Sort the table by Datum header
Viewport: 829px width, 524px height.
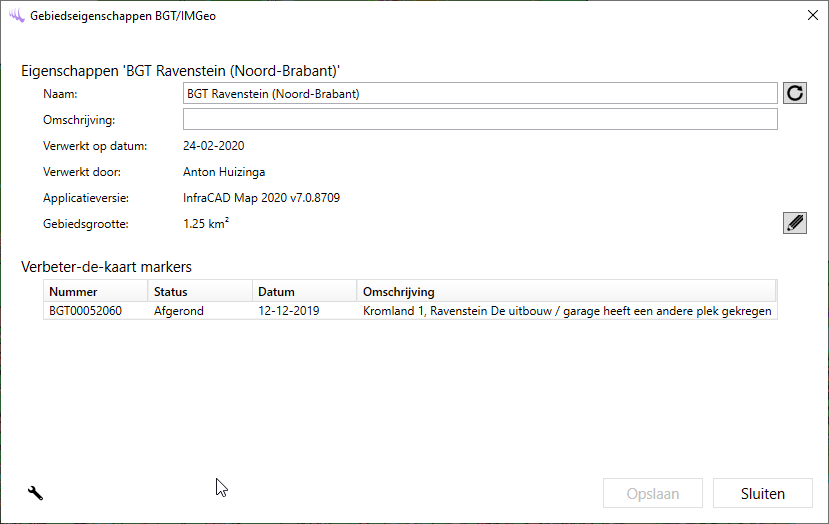tap(304, 292)
